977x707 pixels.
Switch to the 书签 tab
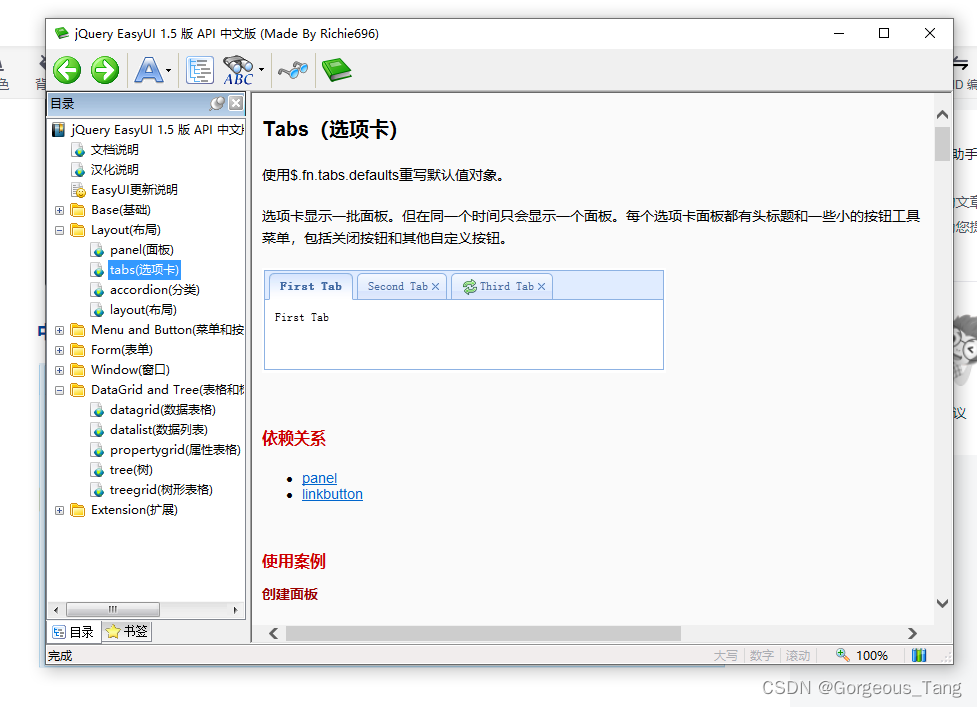[125, 631]
